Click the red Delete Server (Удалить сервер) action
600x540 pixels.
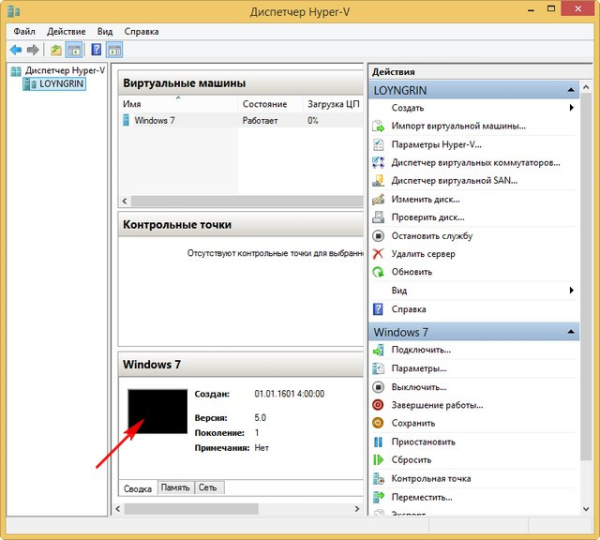[423, 254]
